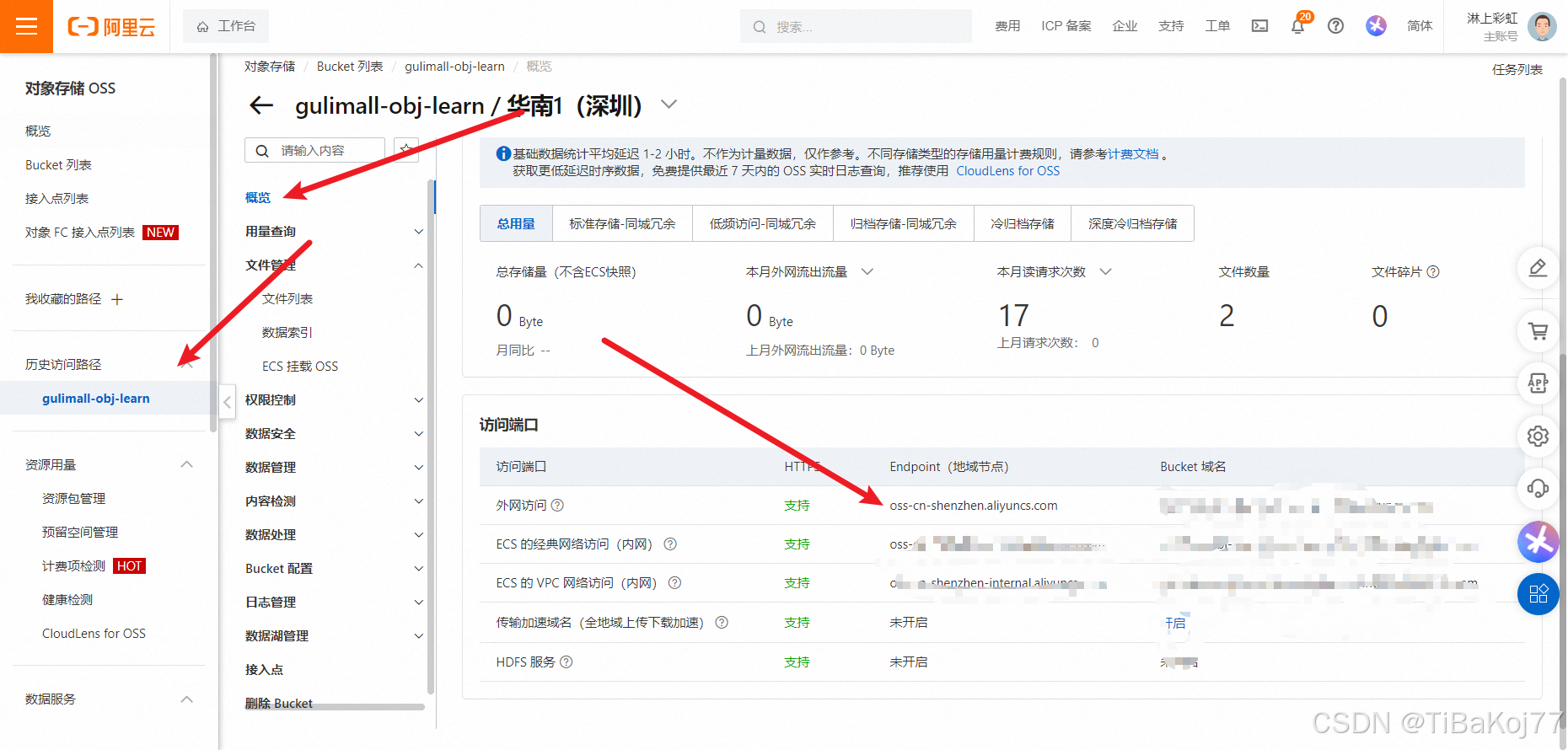Open ICP 备案 in the top bar
1568x750 pixels.
[1066, 26]
